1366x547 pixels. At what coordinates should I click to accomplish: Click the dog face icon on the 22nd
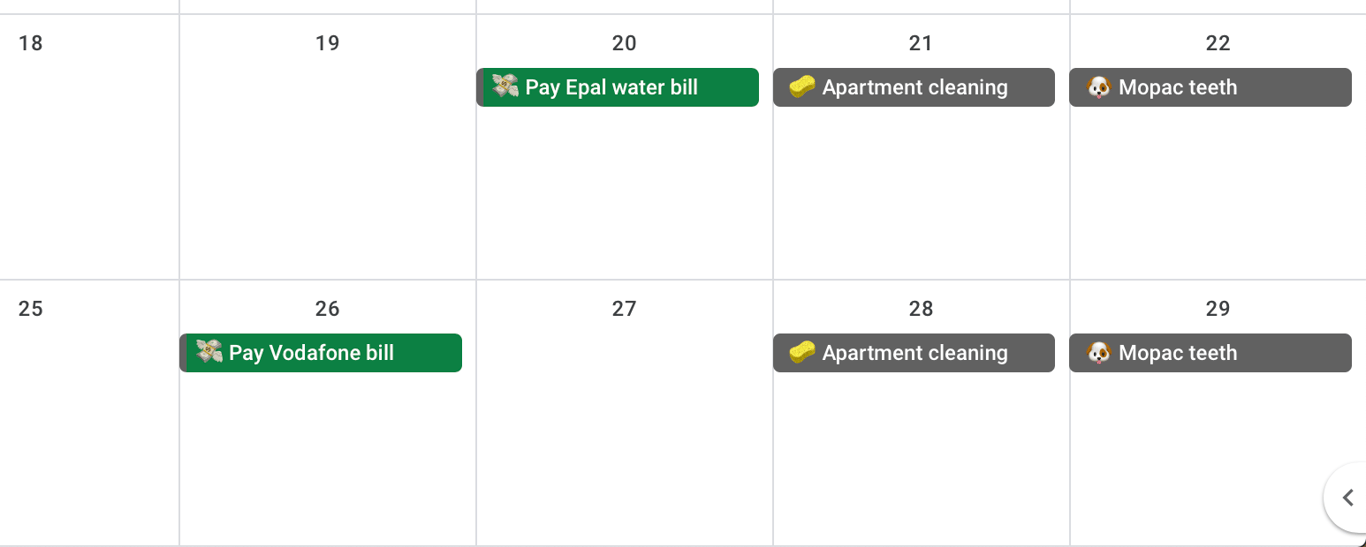(1099, 87)
